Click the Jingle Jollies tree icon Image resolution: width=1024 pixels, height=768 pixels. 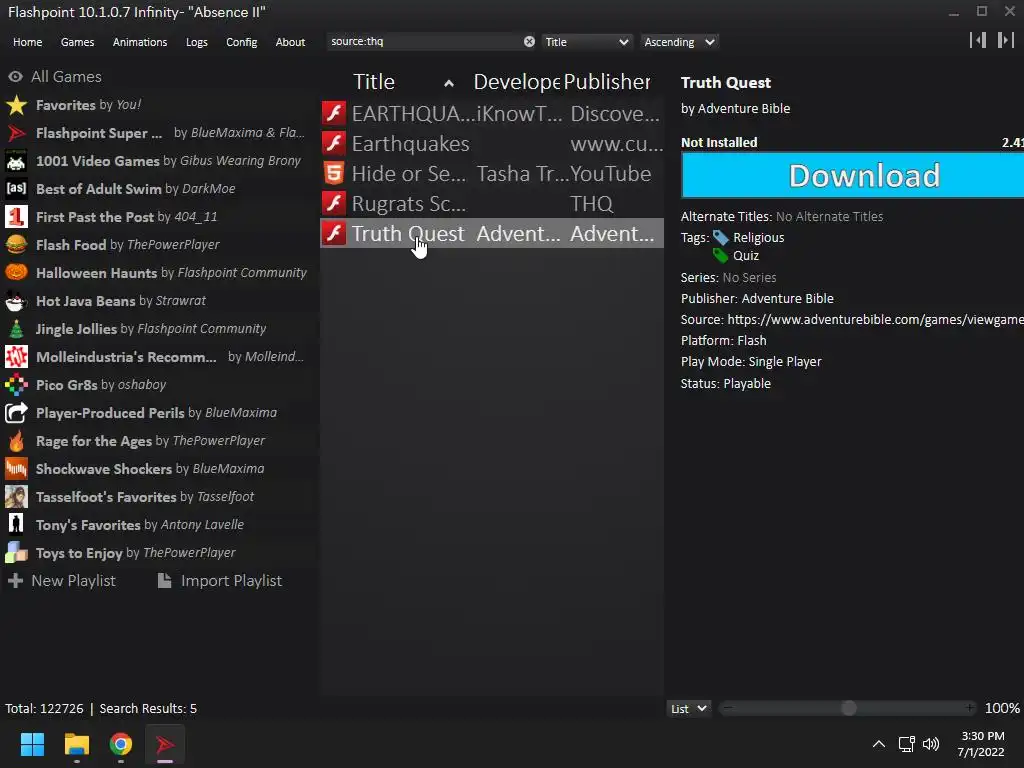pos(16,329)
